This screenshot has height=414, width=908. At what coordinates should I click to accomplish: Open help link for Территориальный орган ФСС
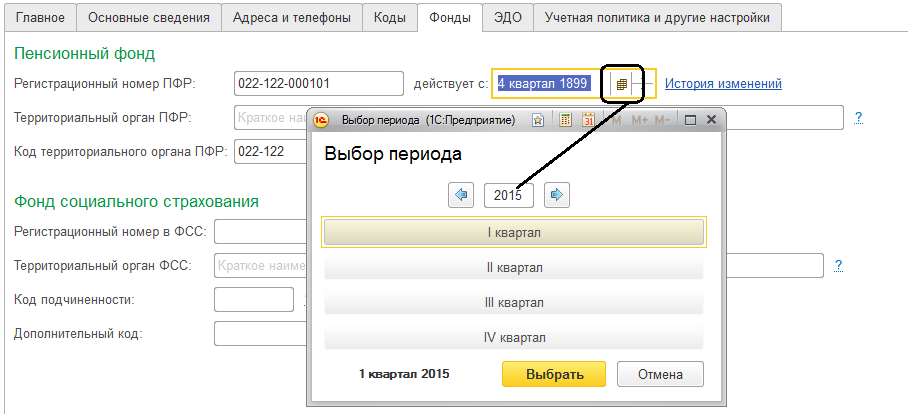coord(838,266)
